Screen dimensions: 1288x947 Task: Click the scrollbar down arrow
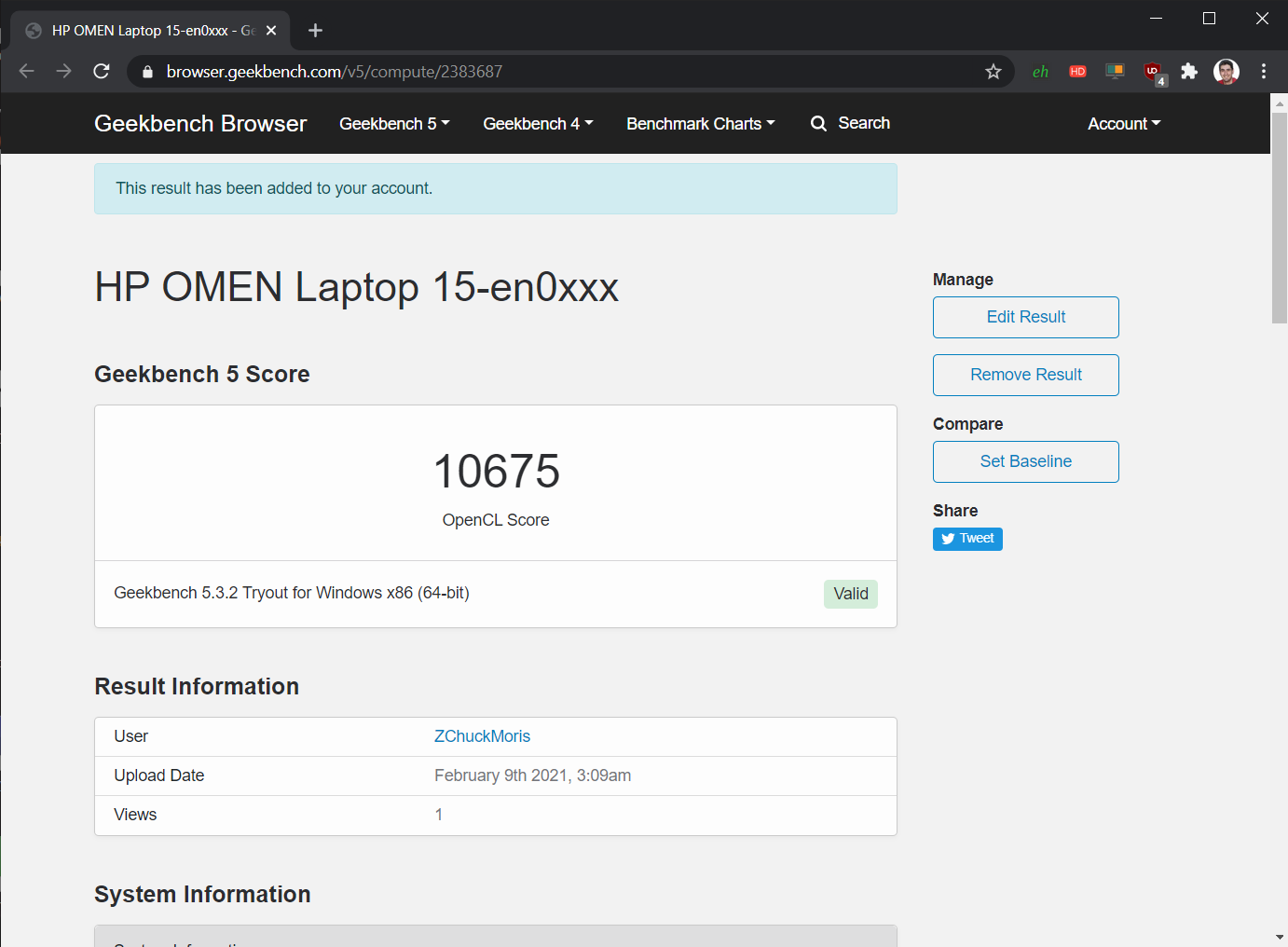tap(1280, 937)
